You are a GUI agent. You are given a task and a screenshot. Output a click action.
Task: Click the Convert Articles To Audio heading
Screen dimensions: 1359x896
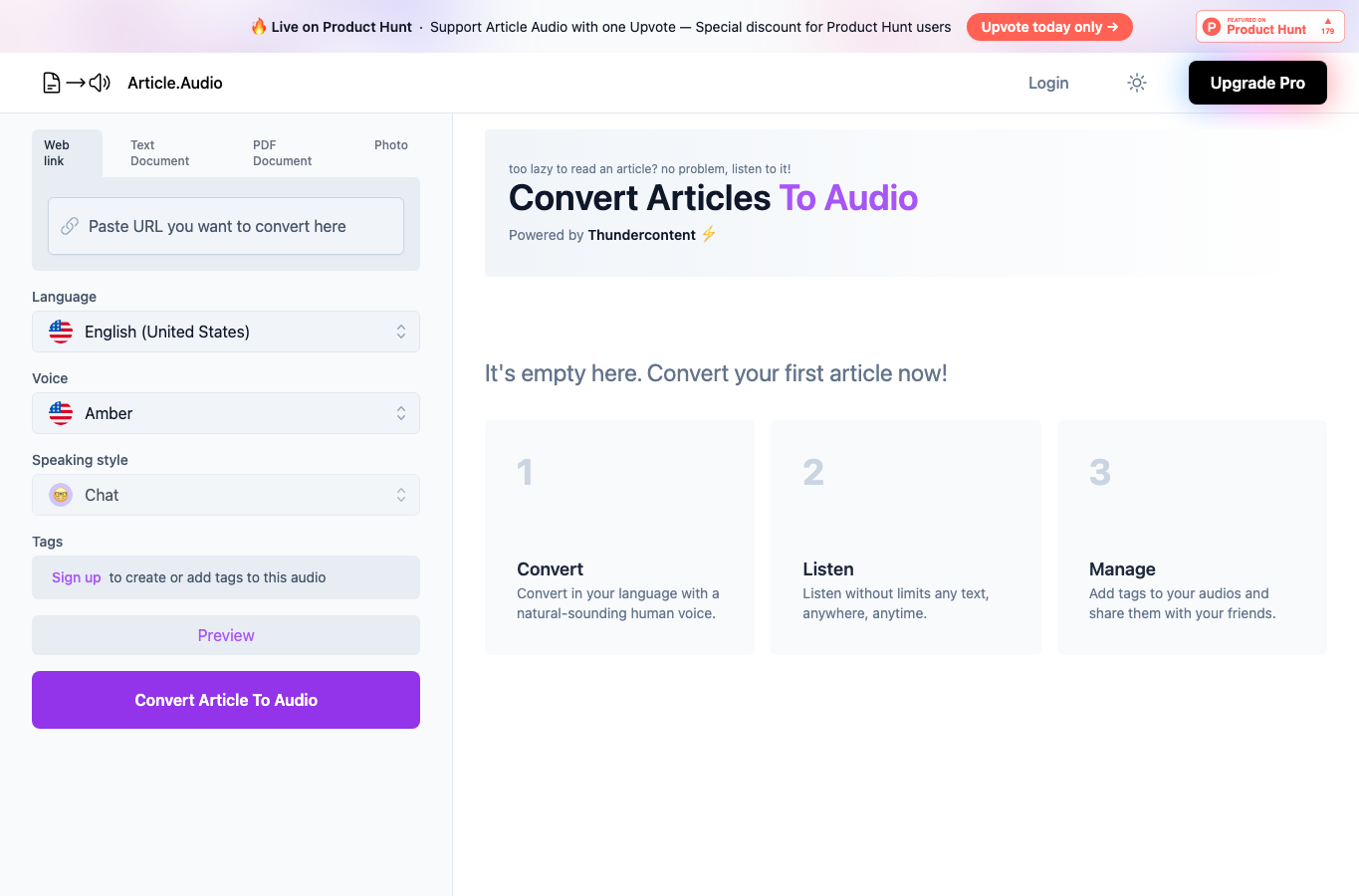coord(713,198)
